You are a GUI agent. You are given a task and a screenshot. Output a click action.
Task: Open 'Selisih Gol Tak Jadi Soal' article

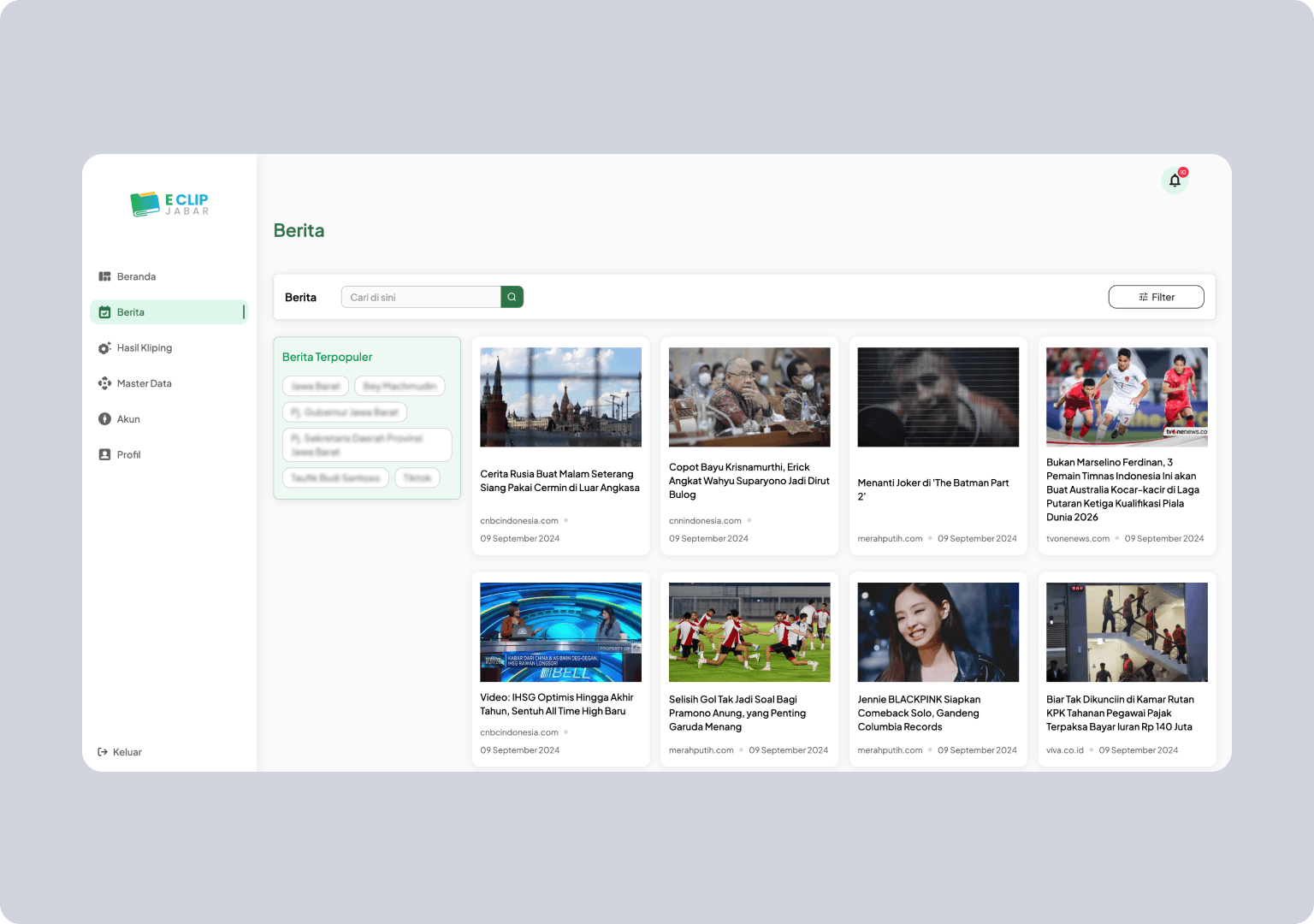click(x=737, y=713)
